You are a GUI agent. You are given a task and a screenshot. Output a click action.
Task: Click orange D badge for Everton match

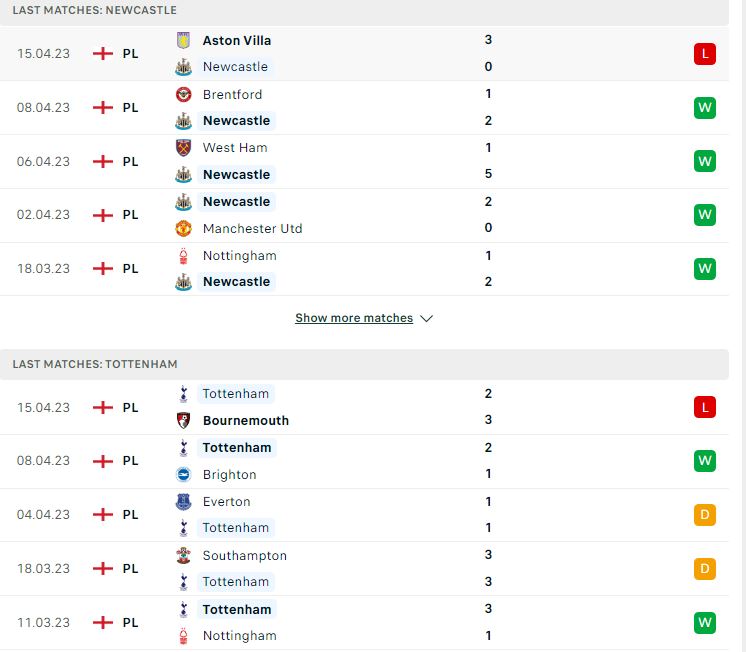705,514
